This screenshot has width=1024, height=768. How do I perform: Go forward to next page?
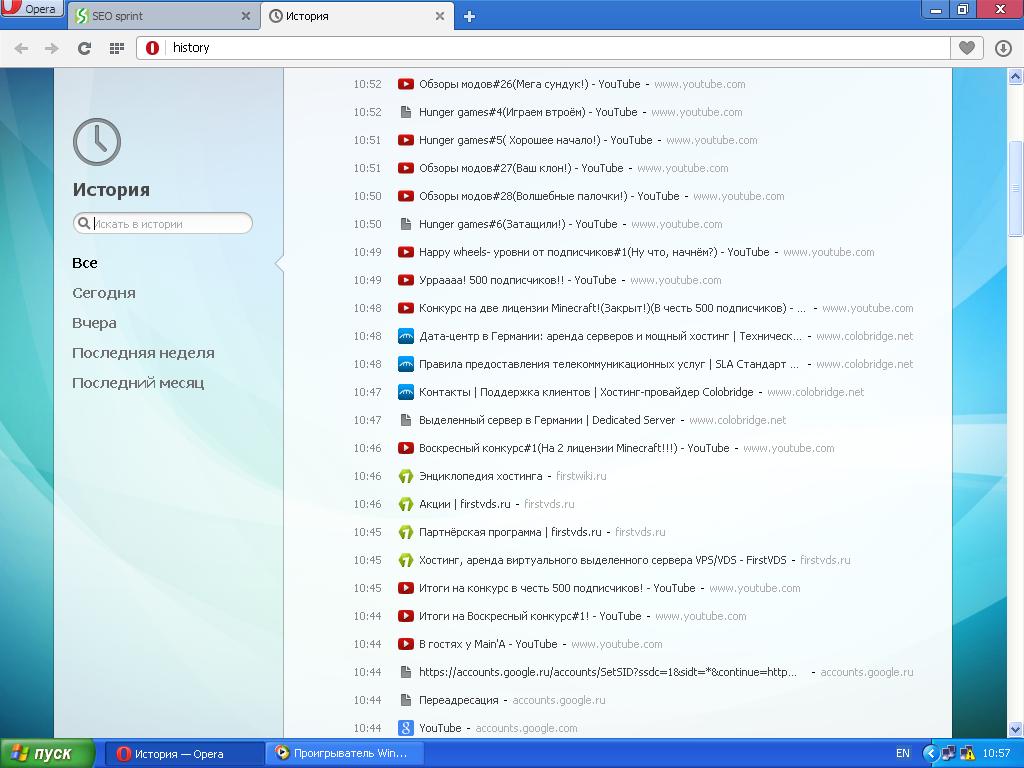tap(52, 48)
